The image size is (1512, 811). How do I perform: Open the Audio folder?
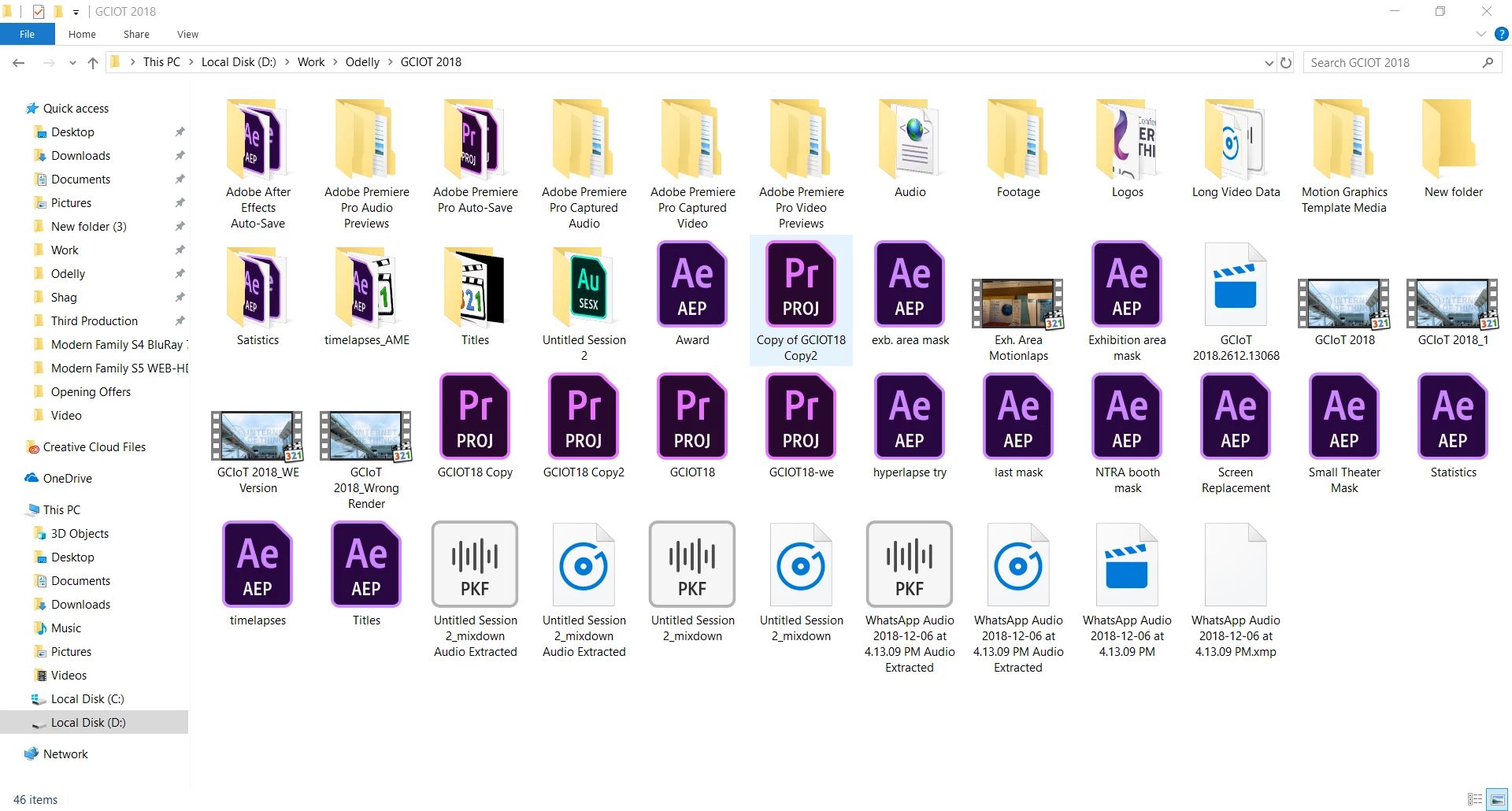click(910, 140)
